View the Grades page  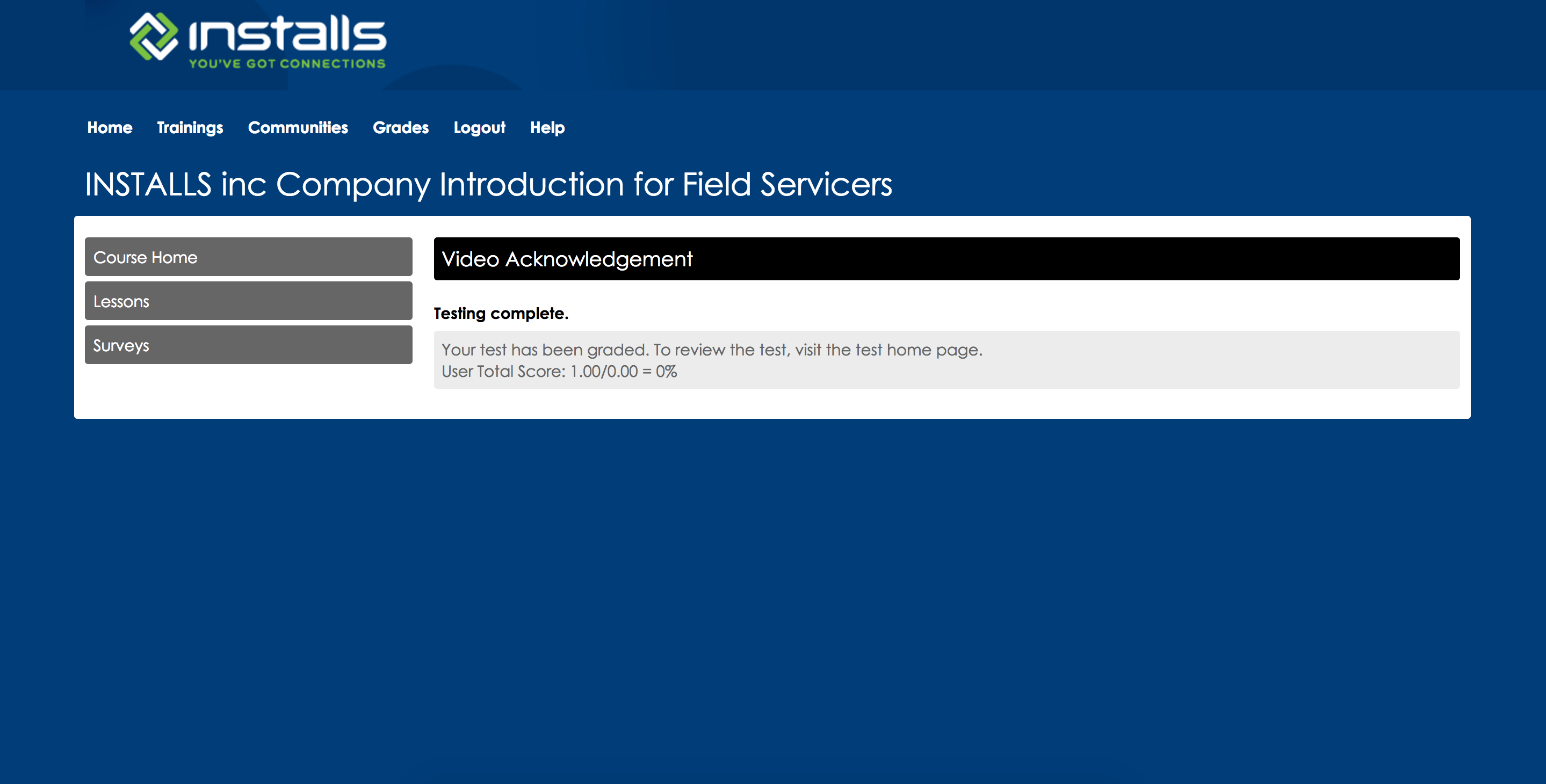(x=400, y=128)
